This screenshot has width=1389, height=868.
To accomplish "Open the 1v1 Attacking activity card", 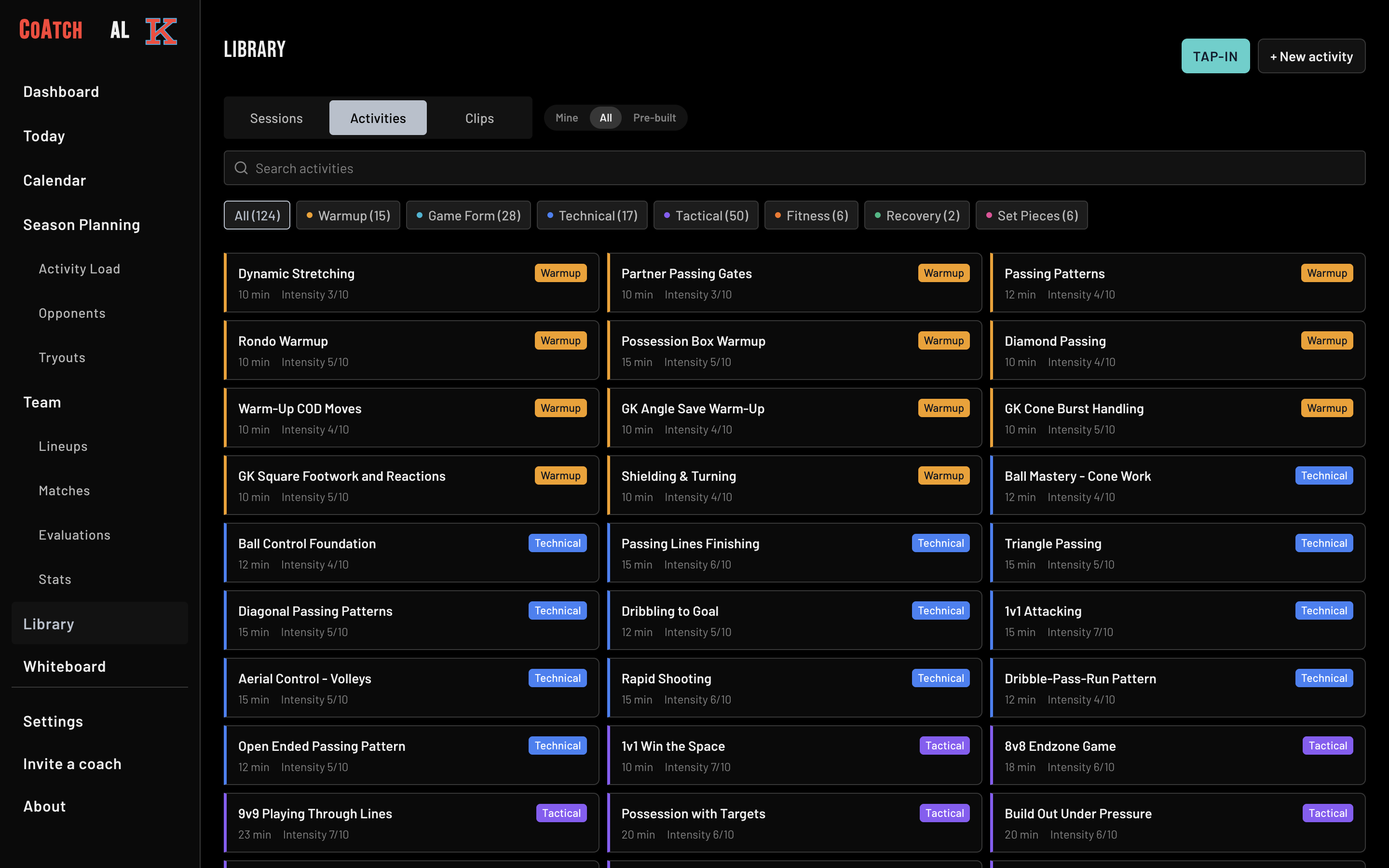I will click(x=1178, y=620).
